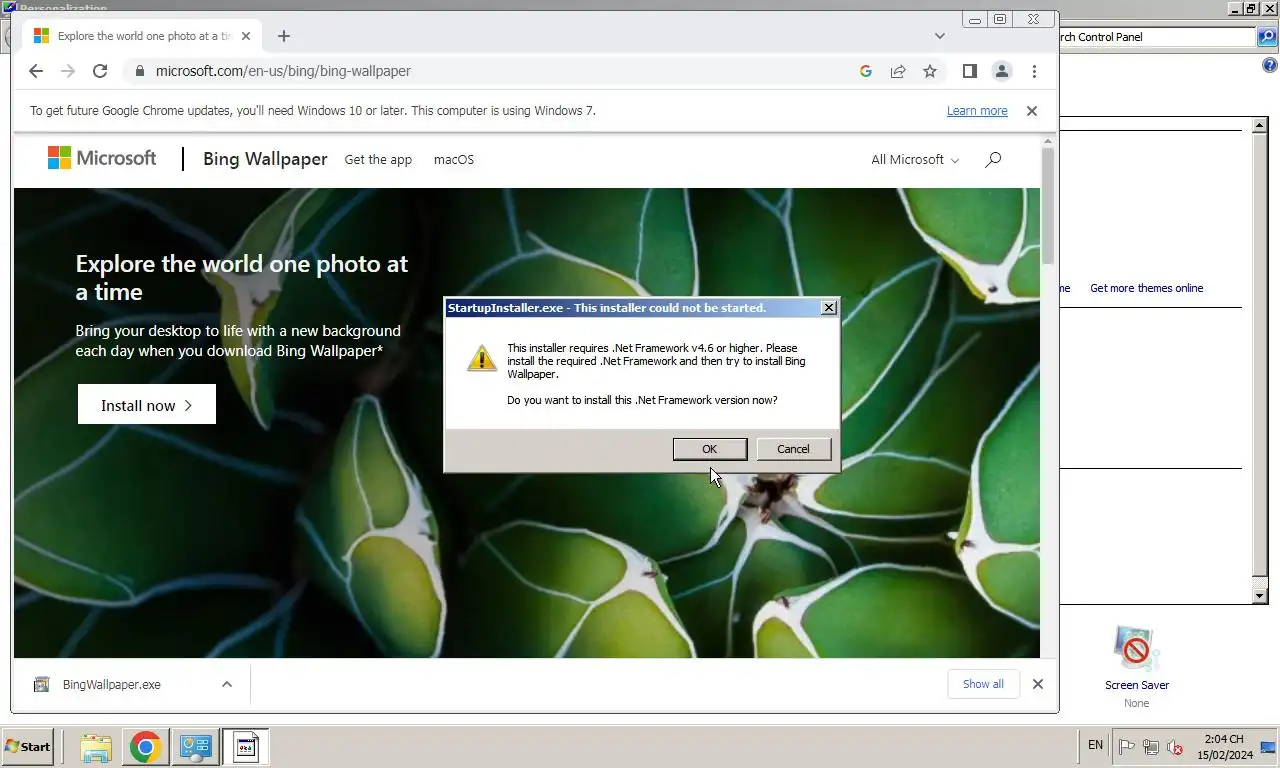The image size is (1280, 768).
Task: Click the Chrome forward arrow
Action: coord(68,71)
